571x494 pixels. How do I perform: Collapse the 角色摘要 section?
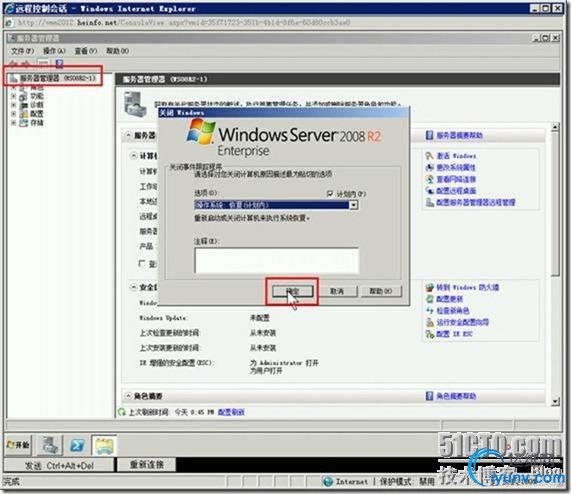click(128, 396)
